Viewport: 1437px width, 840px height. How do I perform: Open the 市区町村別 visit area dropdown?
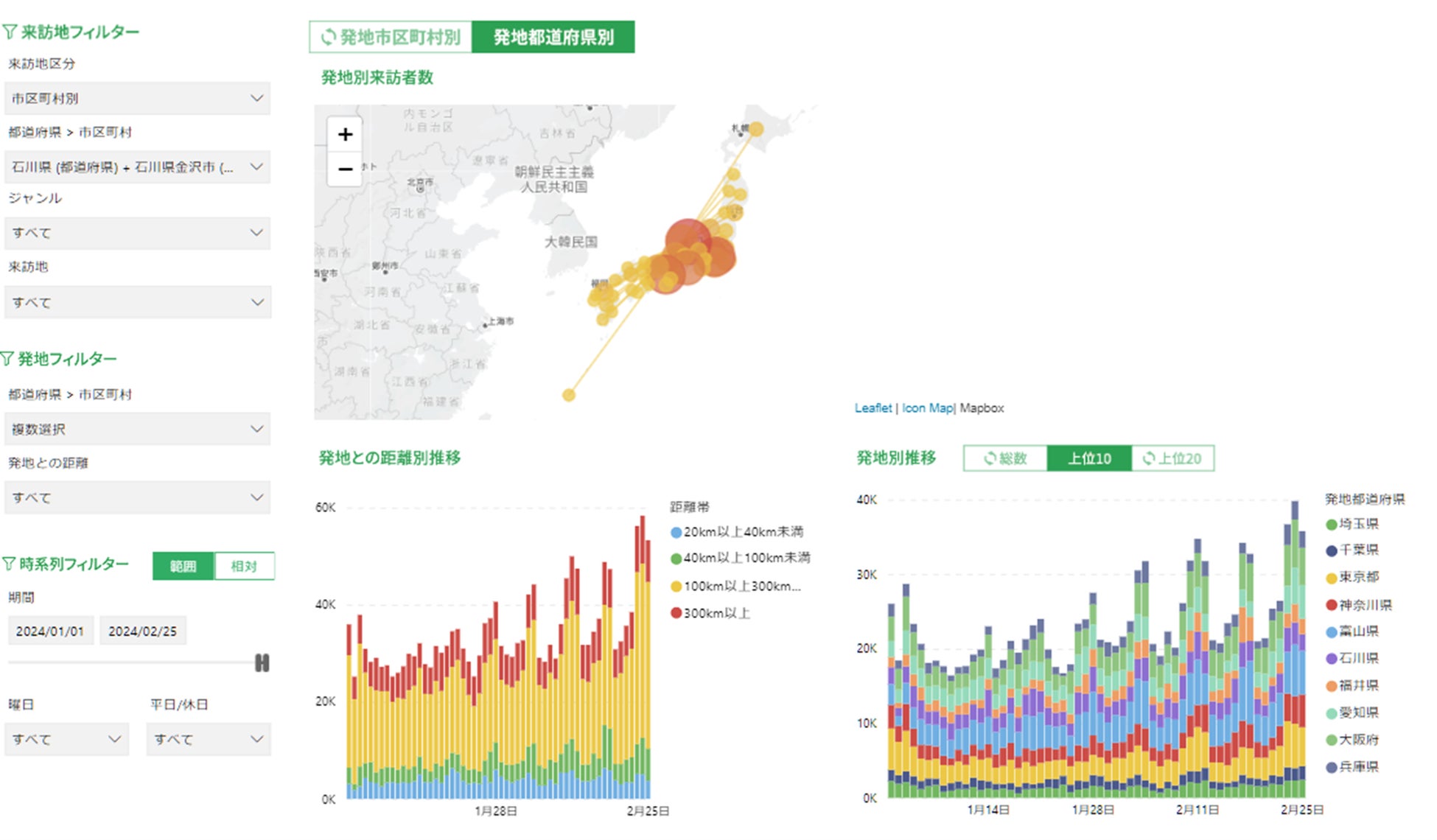point(137,98)
